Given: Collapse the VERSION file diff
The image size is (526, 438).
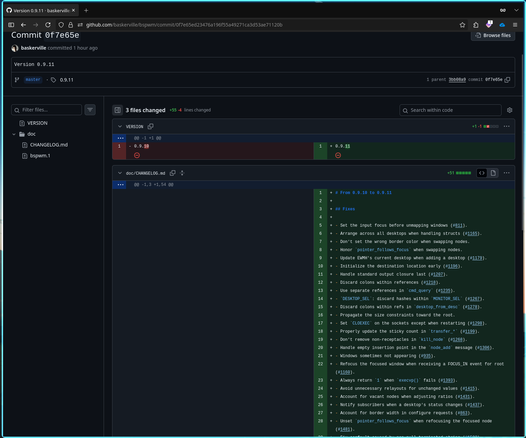Looking at the screenshot, I should point(120,126).
